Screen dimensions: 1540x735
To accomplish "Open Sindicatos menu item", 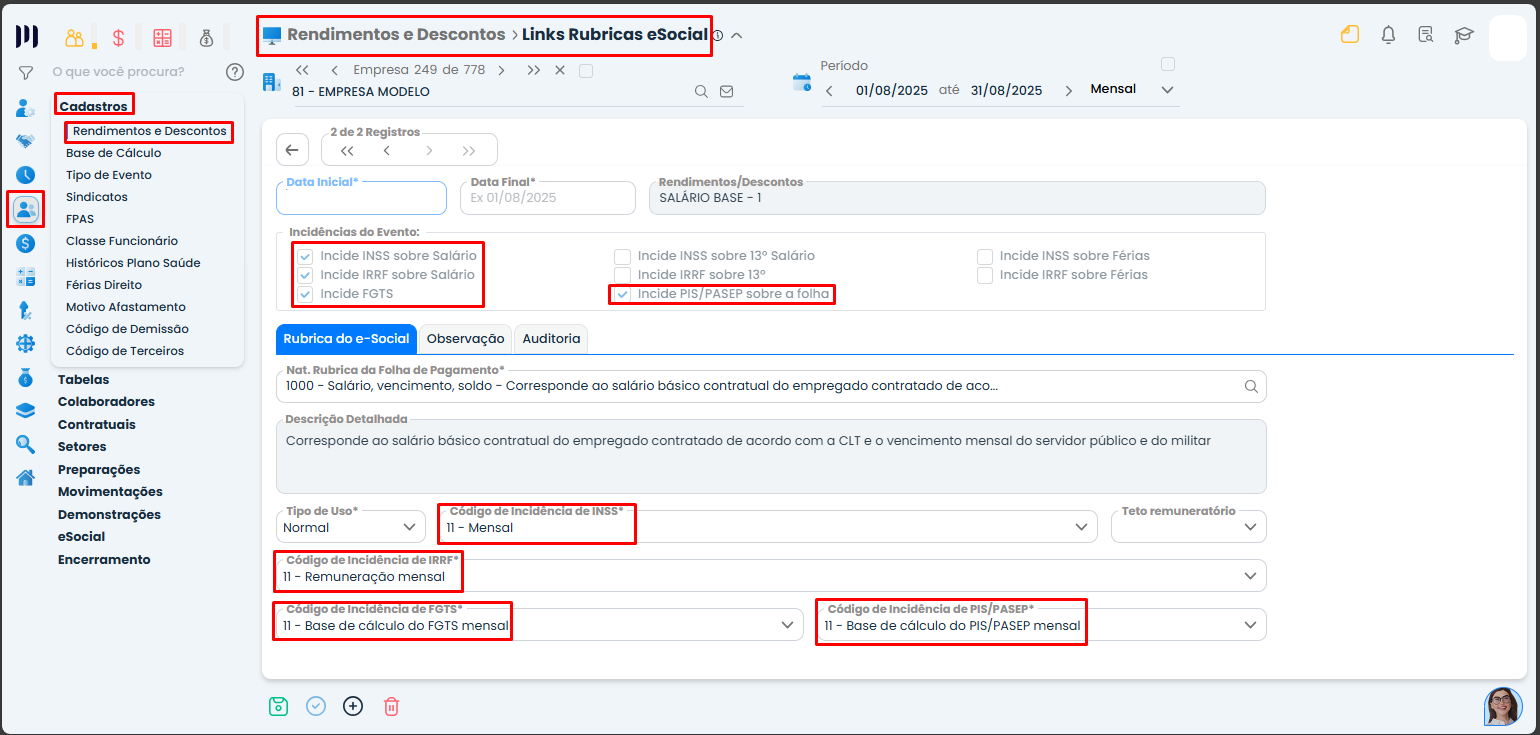I will pos(97,197).
